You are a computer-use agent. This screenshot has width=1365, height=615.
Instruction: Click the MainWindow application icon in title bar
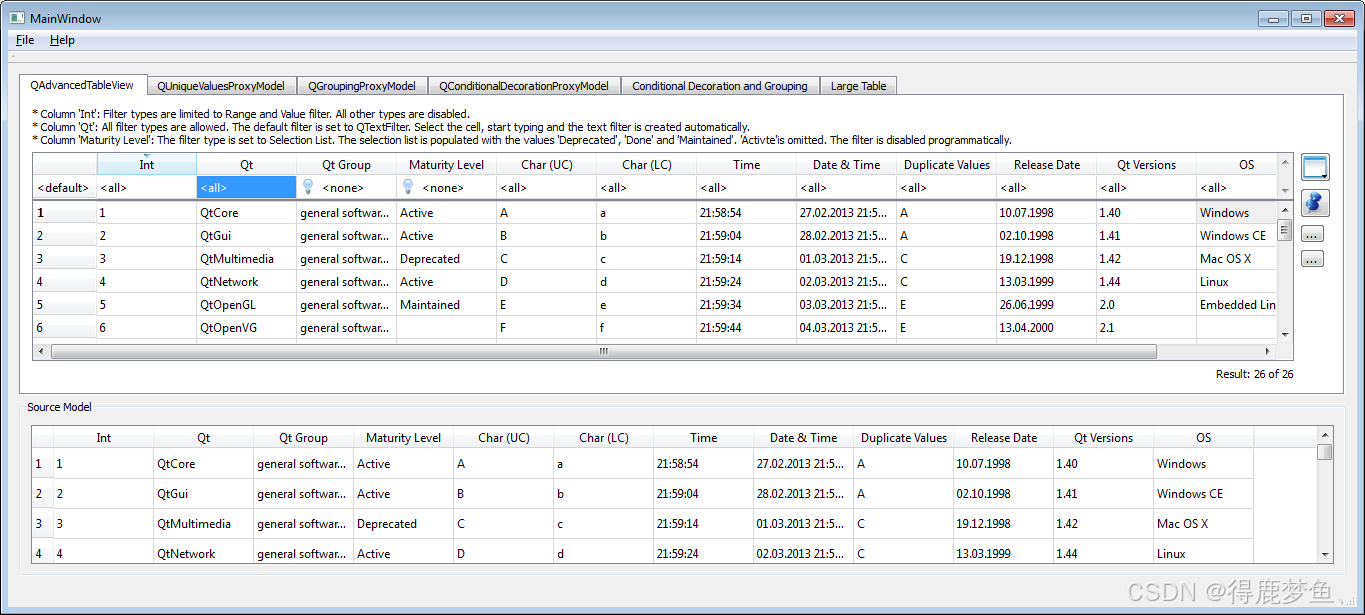pyautogui.click(x=17, y=18)
